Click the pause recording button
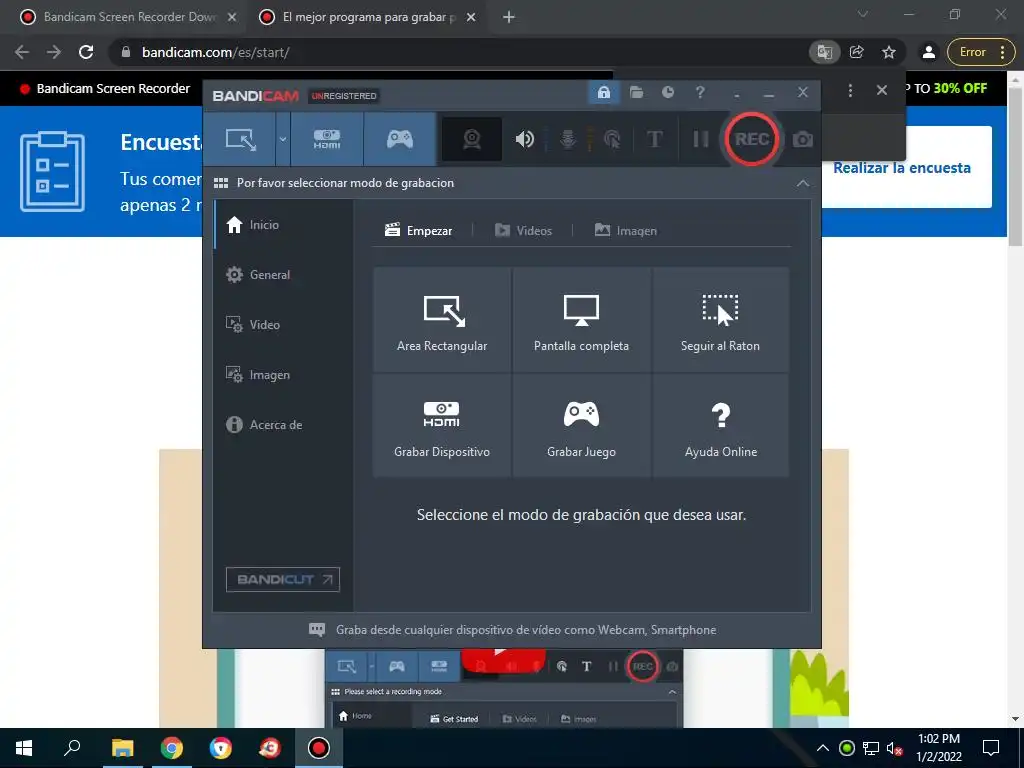Image resolution: width=1024 pixels, height=768 pixels. (700, 139)
